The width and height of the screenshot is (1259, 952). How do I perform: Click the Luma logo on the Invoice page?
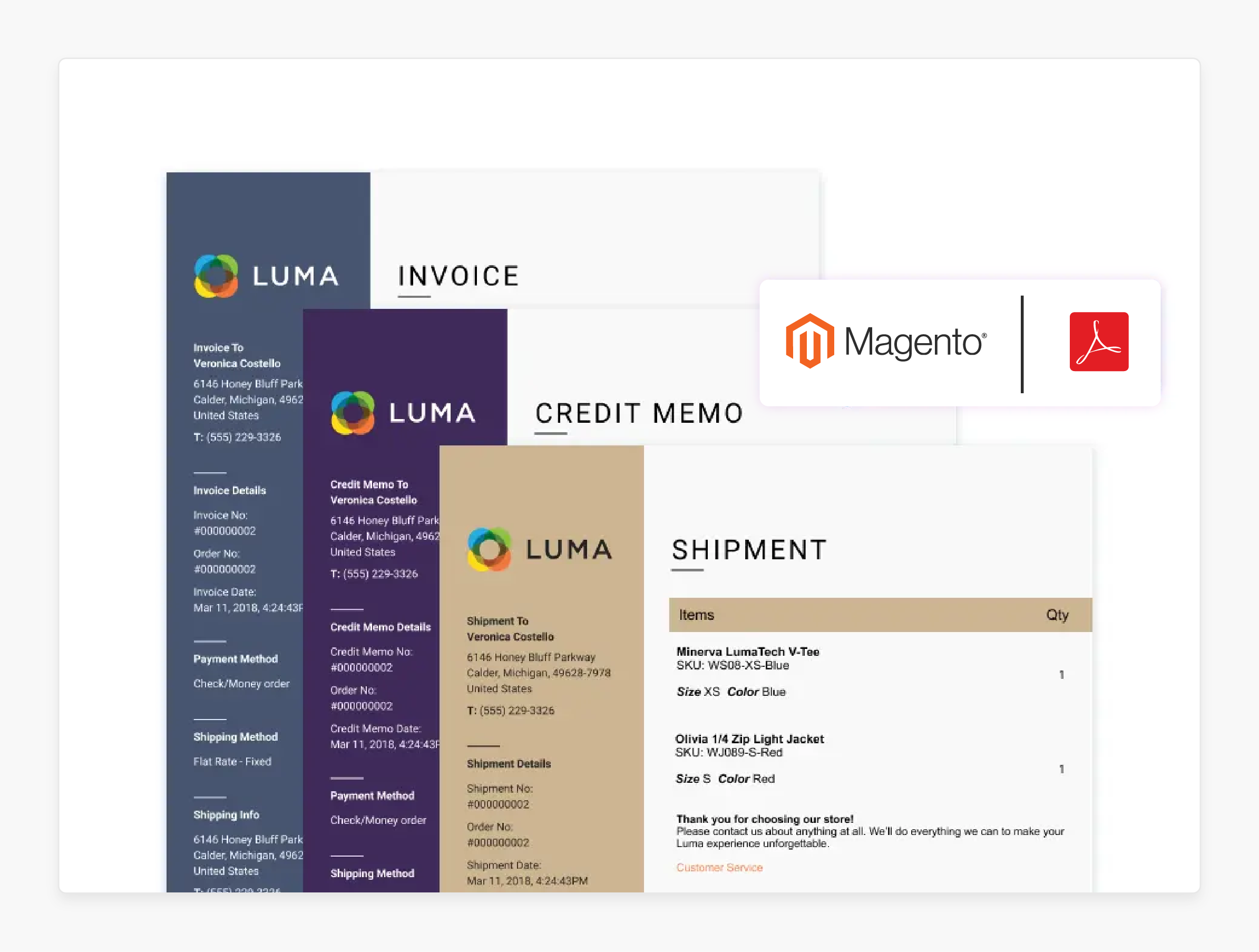pyautogui.click(x=266, y=276)
